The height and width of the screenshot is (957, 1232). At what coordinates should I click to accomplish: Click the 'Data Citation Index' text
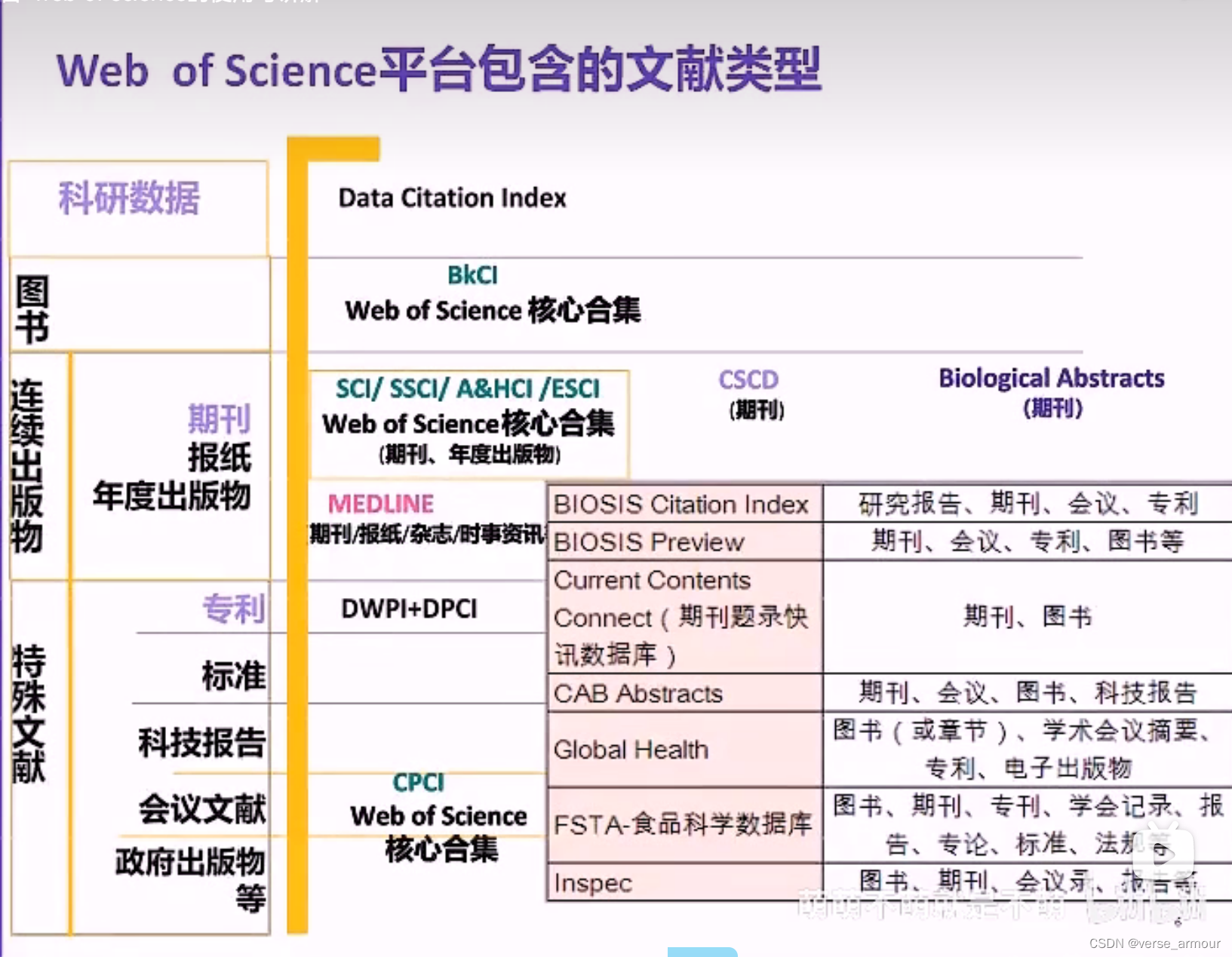pos(452,198)
